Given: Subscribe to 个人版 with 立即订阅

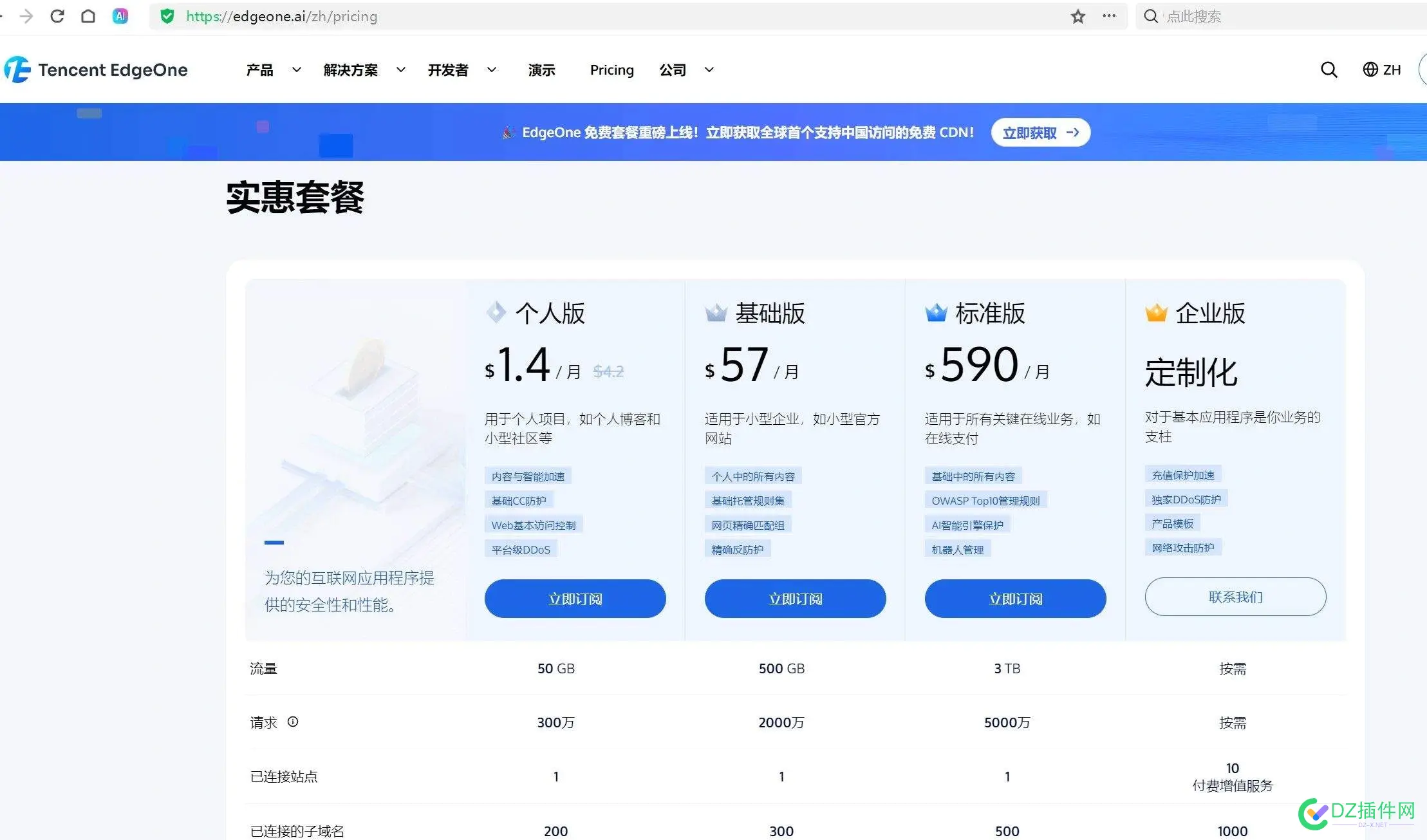Looking at the screenshot, I should pos(575,599).
